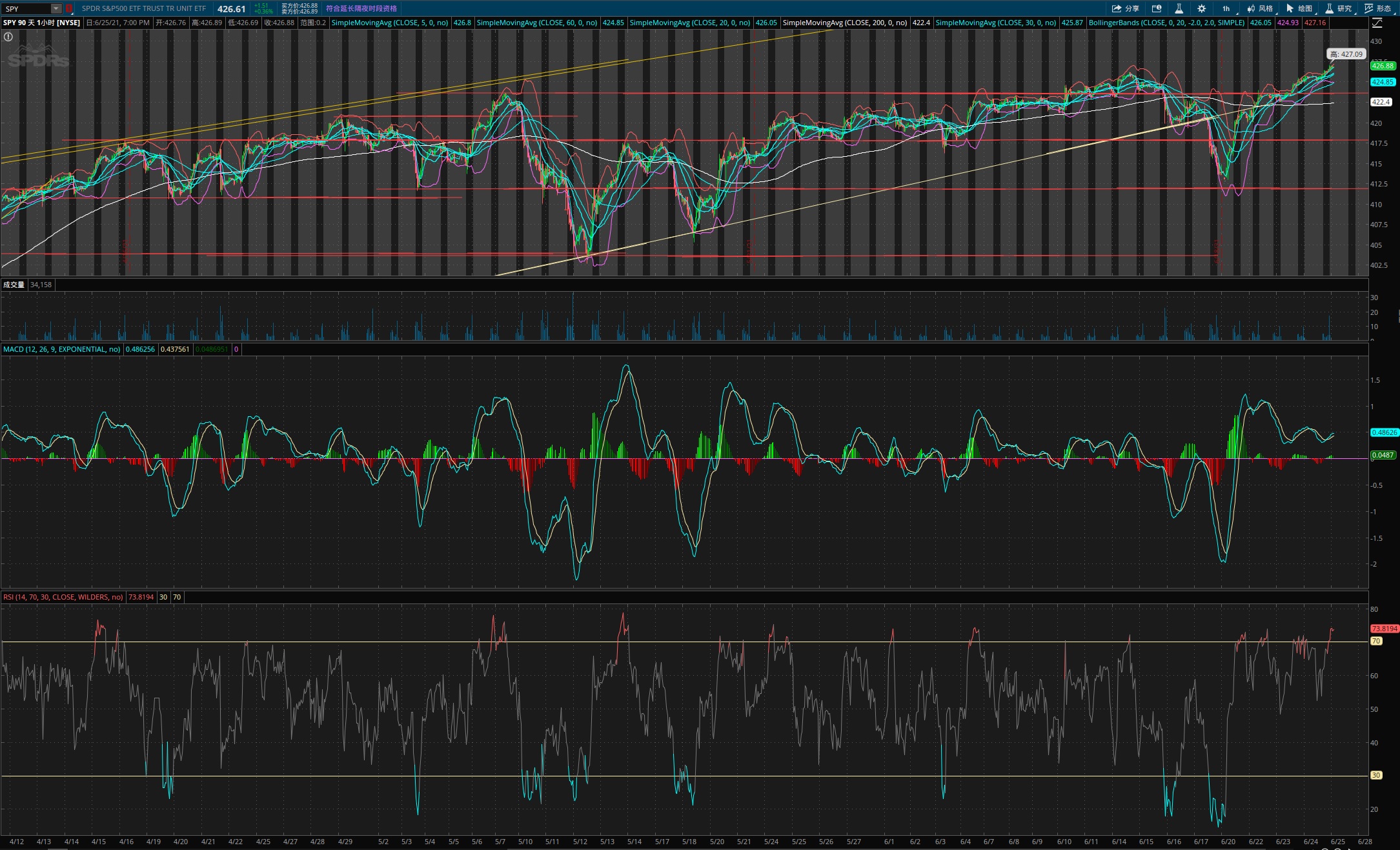Click the MACD average value 0.437561
The image size is (1400, 850).
click(x=175, y=349)
